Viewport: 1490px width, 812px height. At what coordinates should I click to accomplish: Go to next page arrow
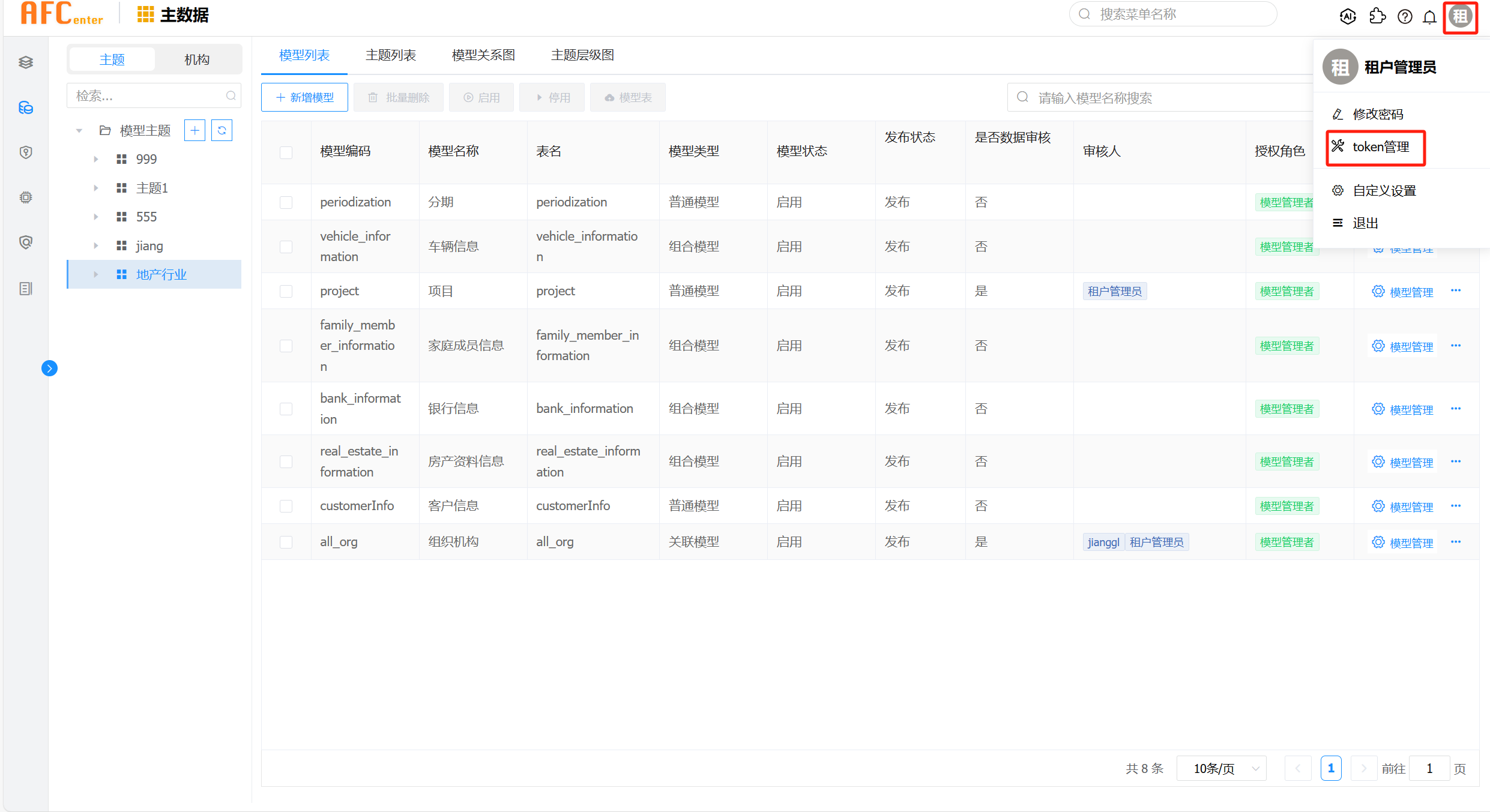(x=1363, y=768)
